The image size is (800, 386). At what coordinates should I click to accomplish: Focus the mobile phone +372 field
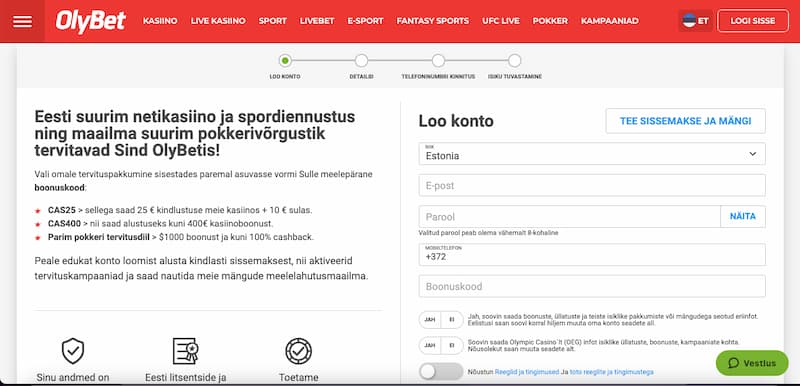click(x=592, y=254)
